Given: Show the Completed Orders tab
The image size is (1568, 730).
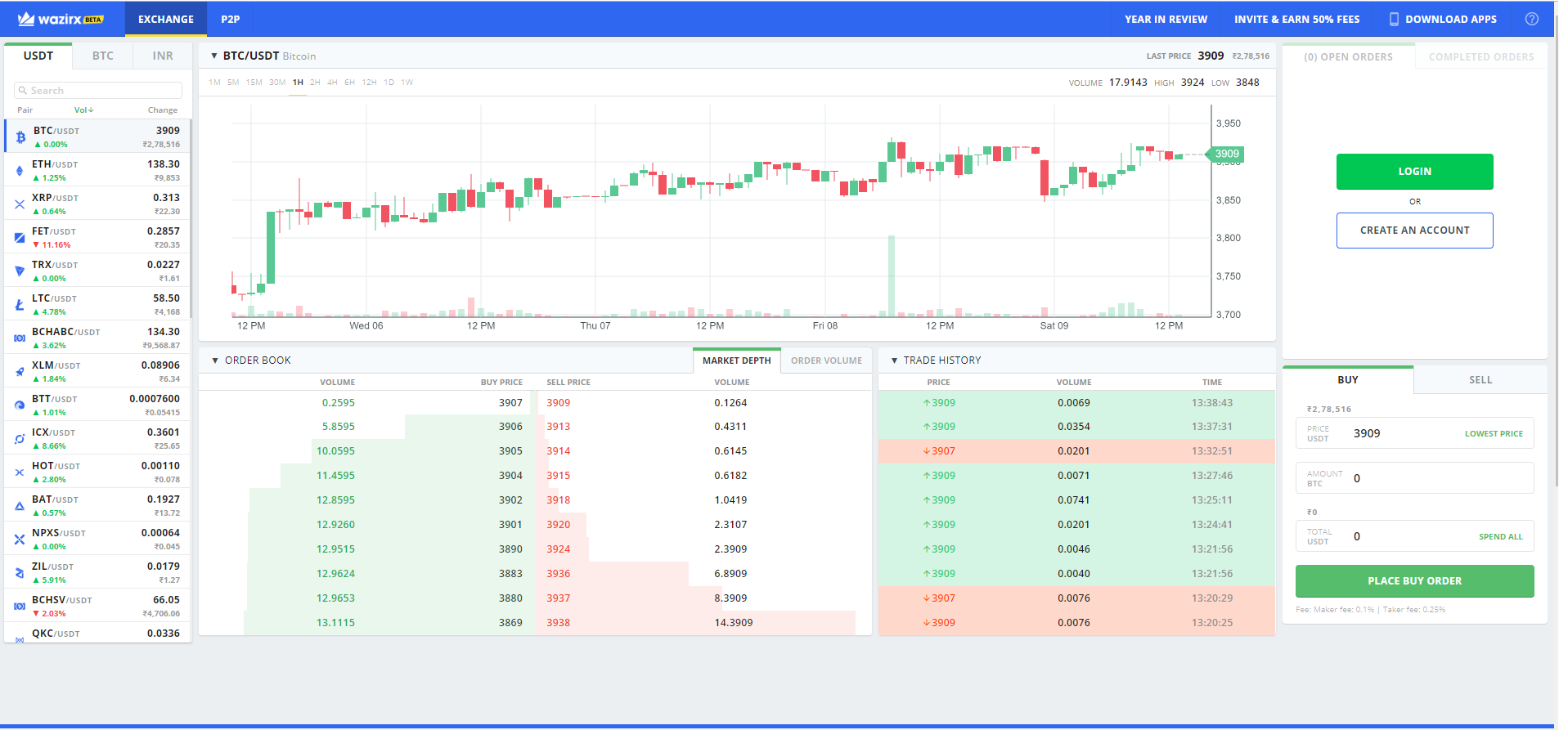Looking at the screenshot, I should [x=1481, y=57].
